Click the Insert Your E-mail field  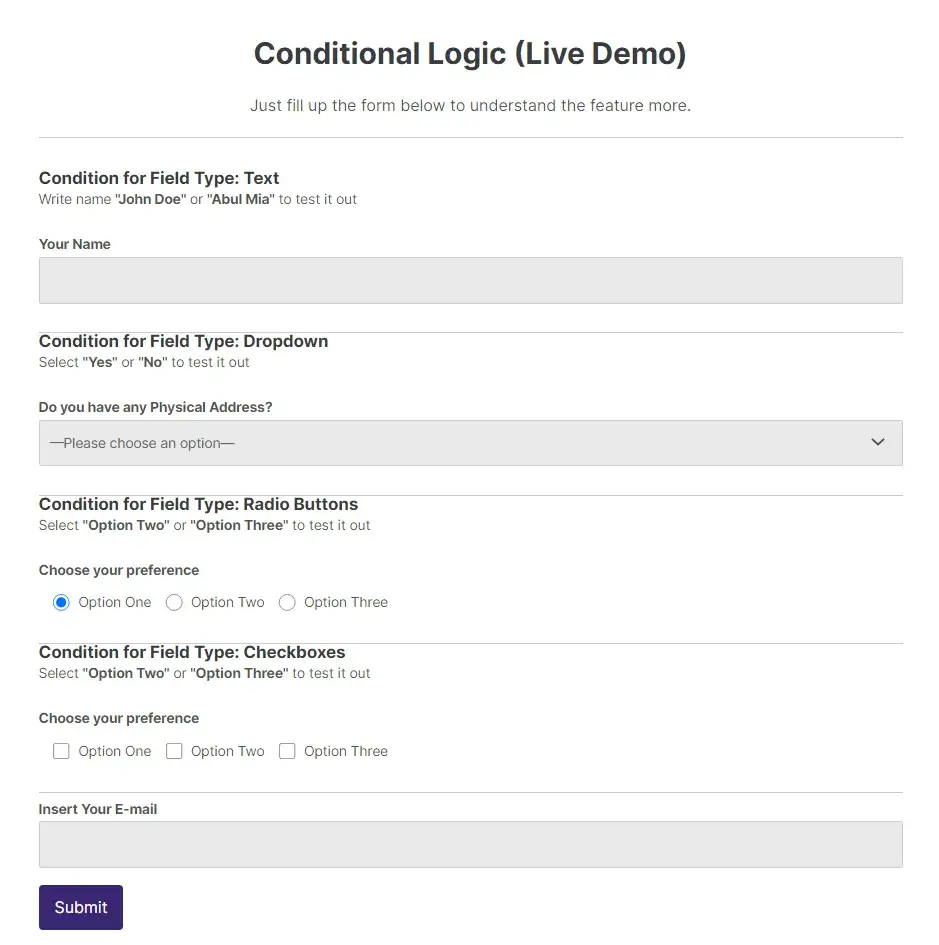pos(470,844)
